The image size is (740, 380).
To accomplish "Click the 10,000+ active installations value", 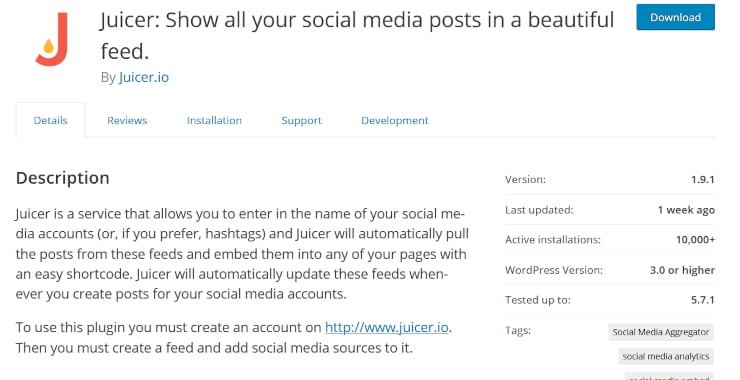I will [695, 240].
